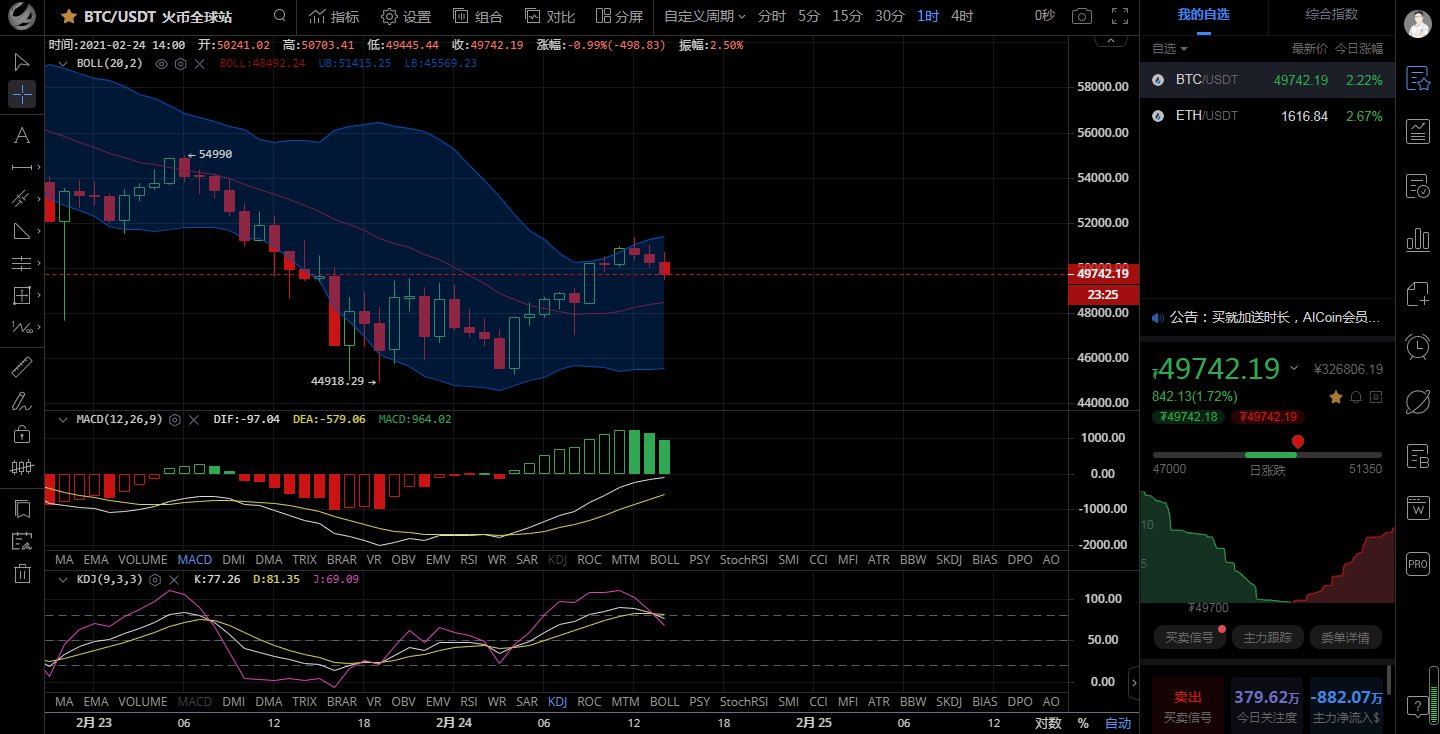The width and height of the screenshot is (1440, 734).
Task: Switch to 分时 view
Action: pos(771,16)
